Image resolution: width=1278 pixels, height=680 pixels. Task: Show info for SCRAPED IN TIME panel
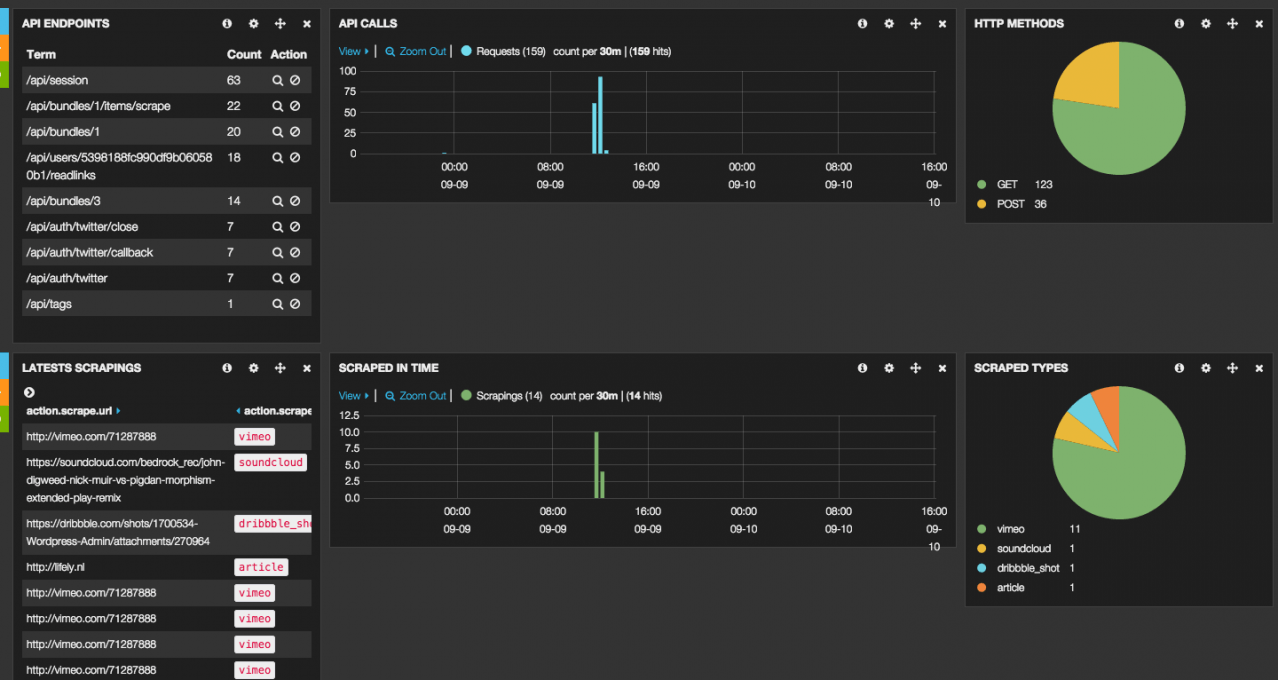862,368
